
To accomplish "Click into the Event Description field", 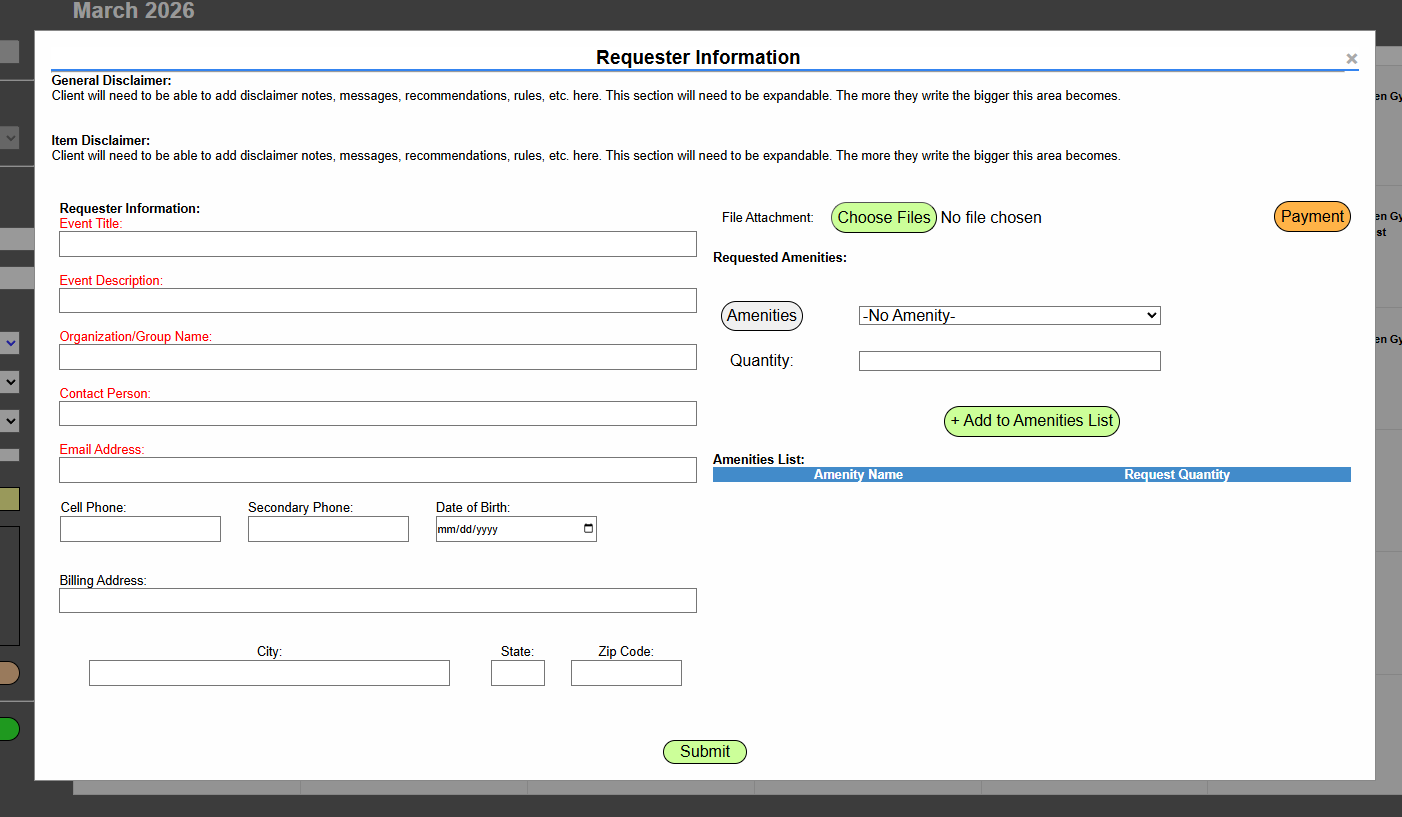I will (x=377, y=301).
